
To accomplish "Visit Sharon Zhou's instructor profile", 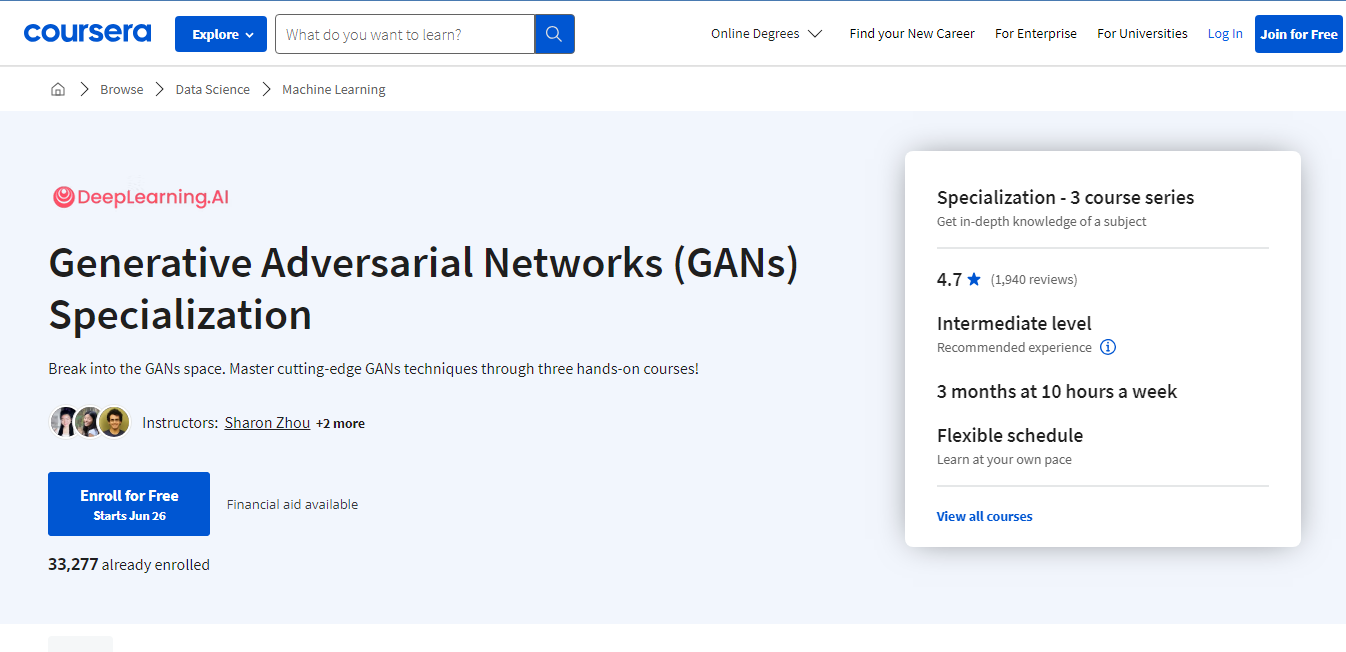I will (x=267, y=423).
